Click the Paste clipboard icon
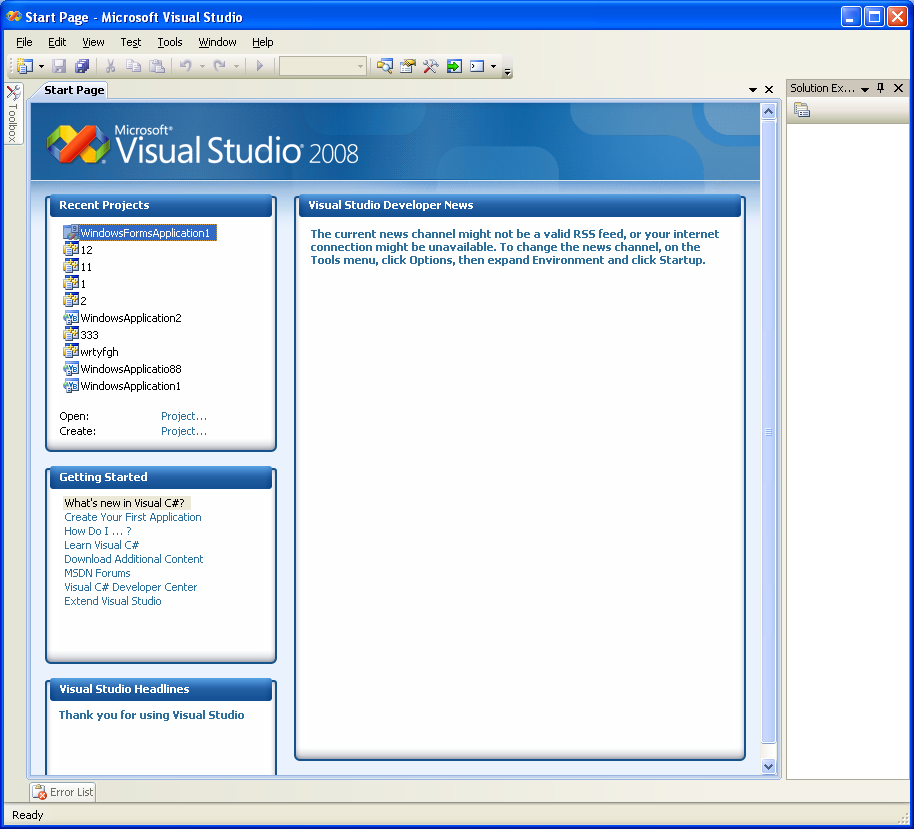Viewport: 914px width, 829px height. (157, 66)
